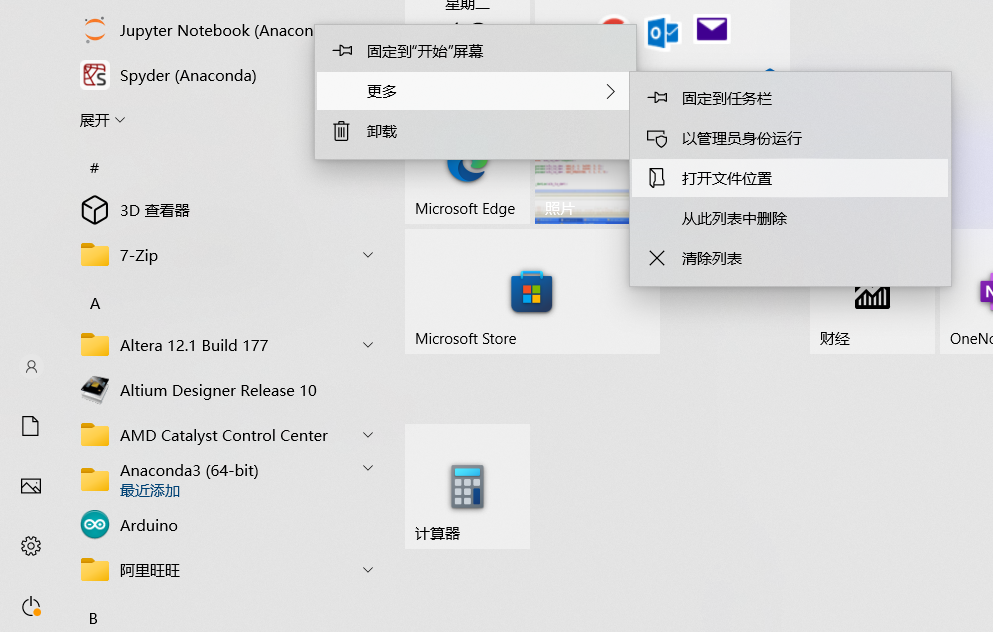Select 卸载 to uninstall
This screenshot has width=993, height=632.
click(x=472, y=131)
